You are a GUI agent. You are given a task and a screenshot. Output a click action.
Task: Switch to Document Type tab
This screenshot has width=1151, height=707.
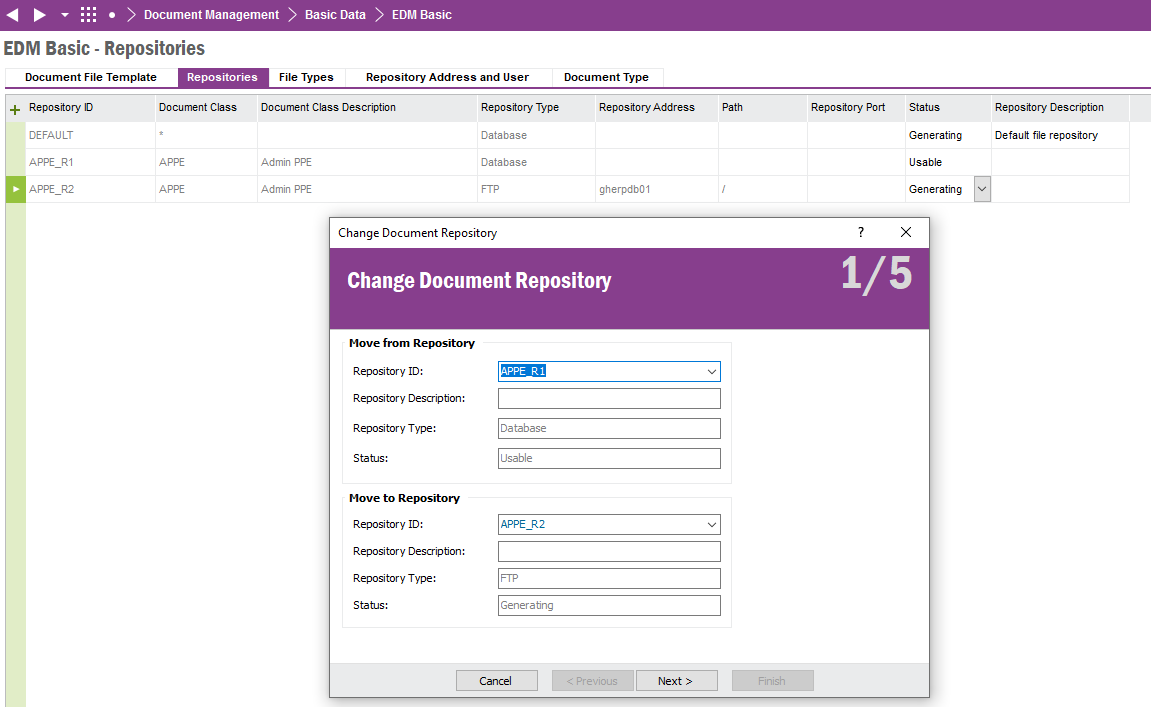pyautogui.click(x=606, y=77)
